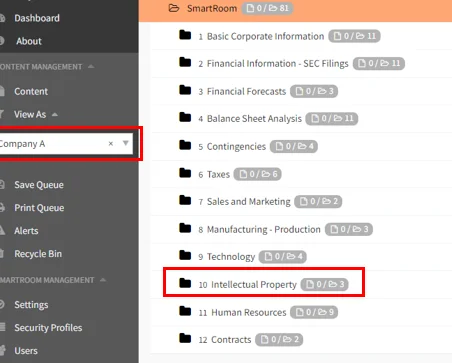
Task: Click the SmartRoom 0/81 count badge
Action: (267, 8)
